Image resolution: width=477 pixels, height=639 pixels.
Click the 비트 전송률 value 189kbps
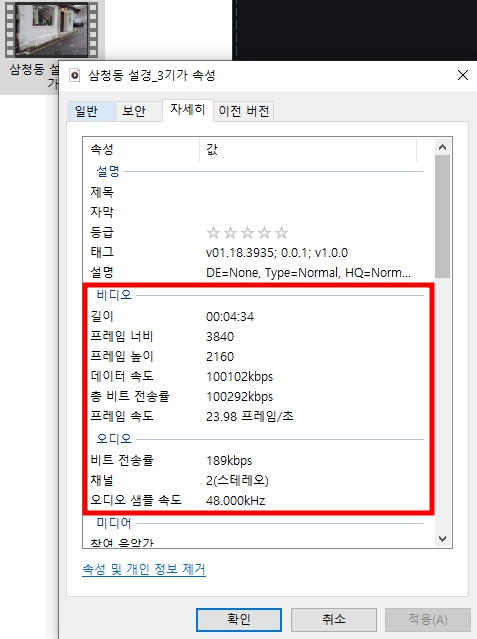tap(229, 461)
